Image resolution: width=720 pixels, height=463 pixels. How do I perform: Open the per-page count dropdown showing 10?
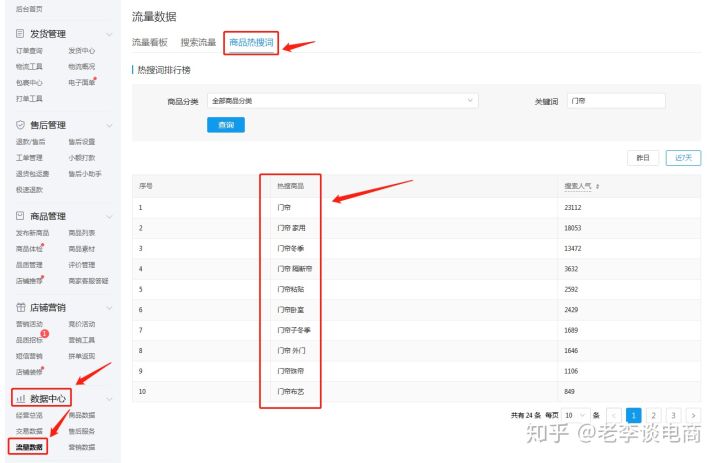pos(575,415)
